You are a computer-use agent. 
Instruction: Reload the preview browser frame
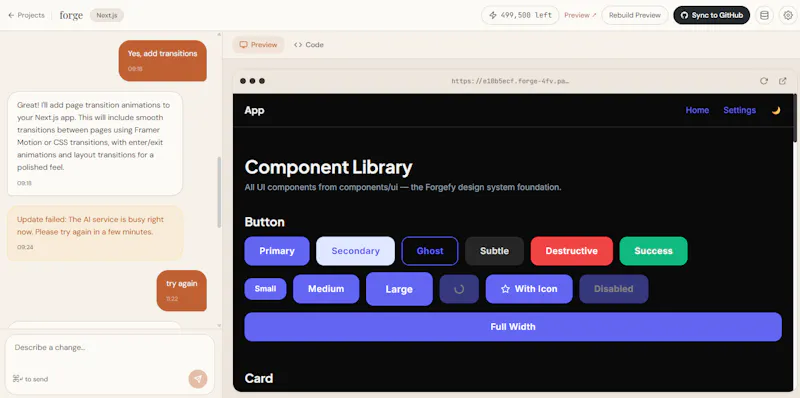point(764,81)
